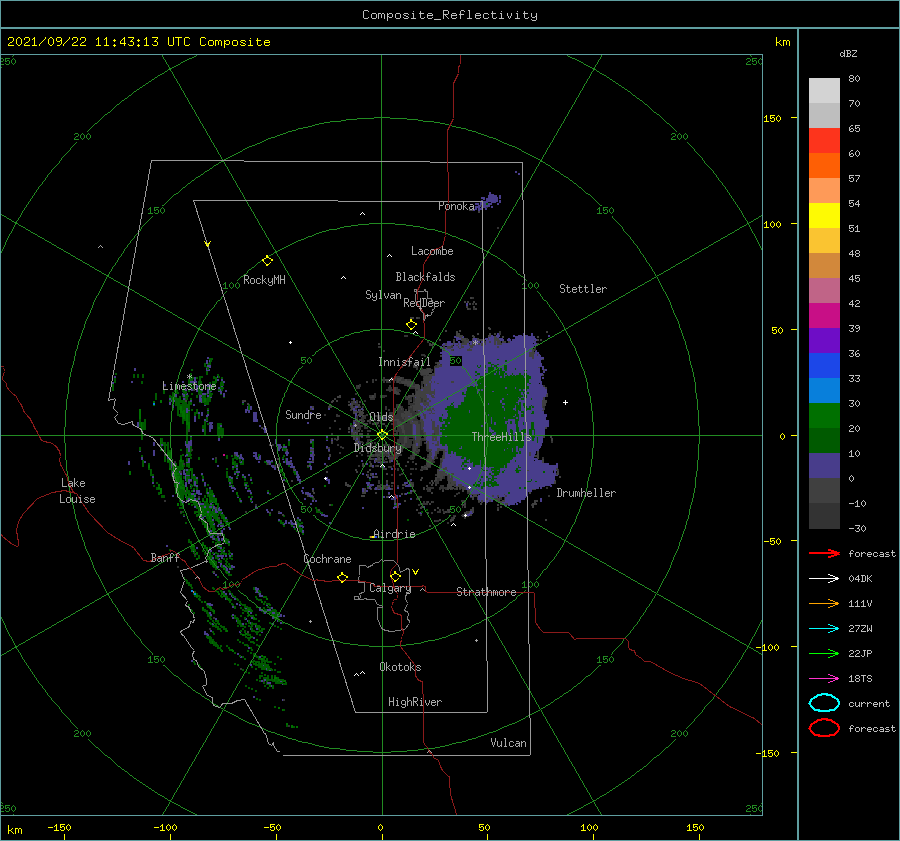Screen dimensions: 900x841
Task: Click the Limestone label
Action: 189,386
